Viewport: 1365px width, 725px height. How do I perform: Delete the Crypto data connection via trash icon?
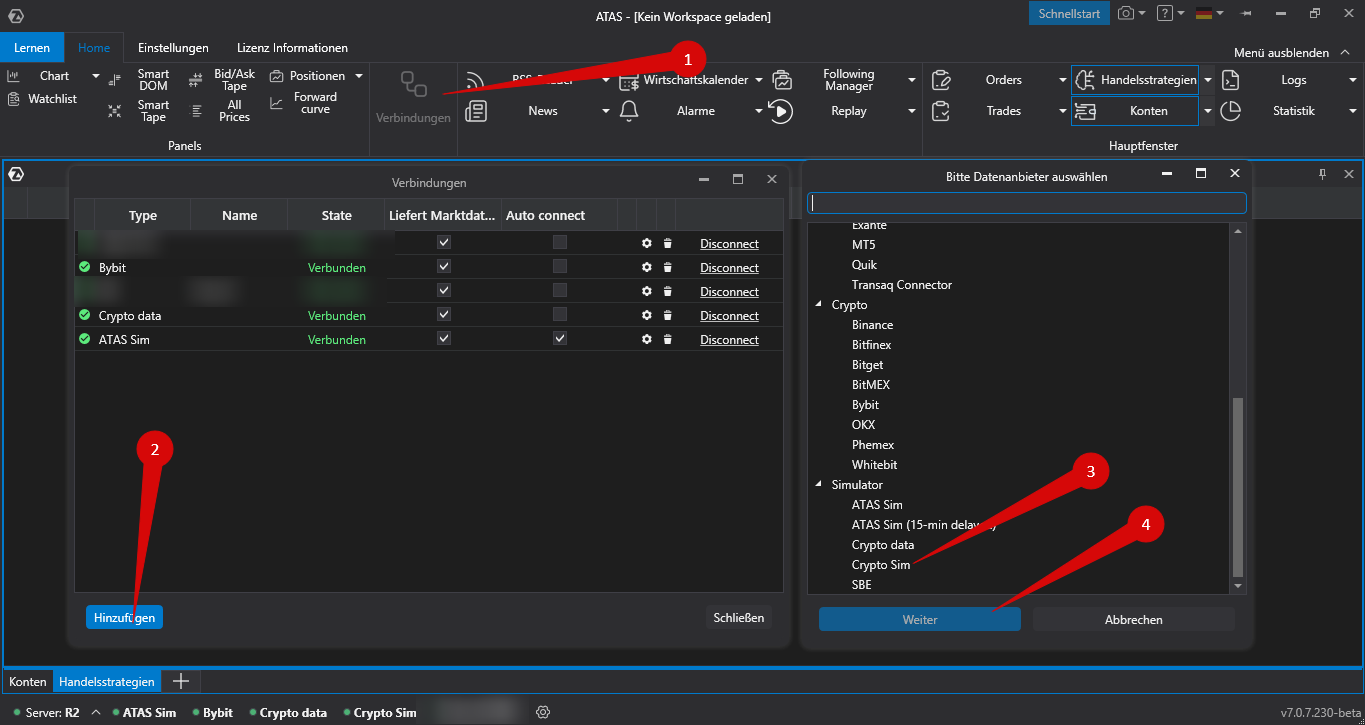point(668,316)
